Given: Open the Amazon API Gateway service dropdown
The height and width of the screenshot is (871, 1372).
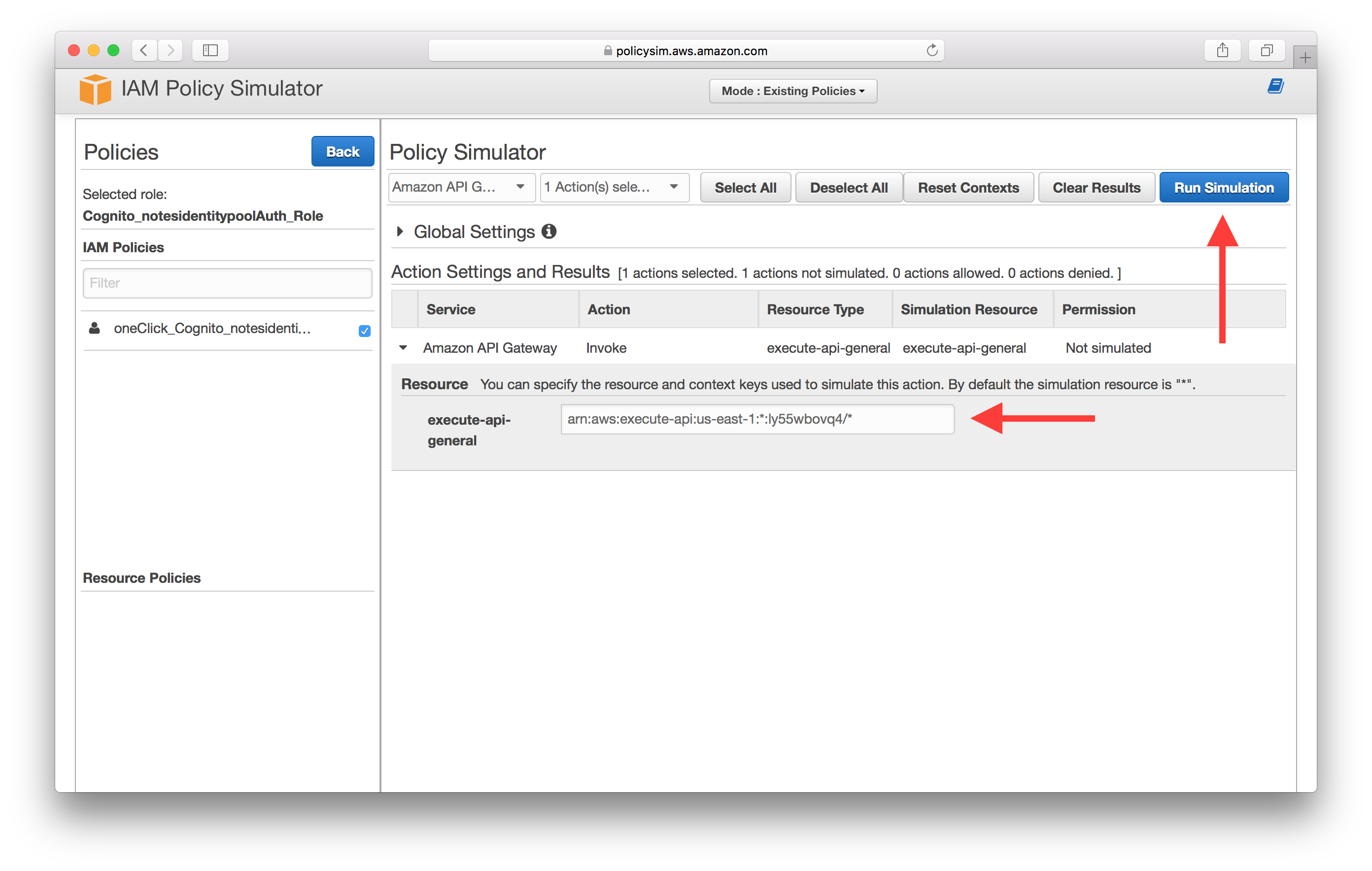Looking at the screenshot, I should [457, 188].
